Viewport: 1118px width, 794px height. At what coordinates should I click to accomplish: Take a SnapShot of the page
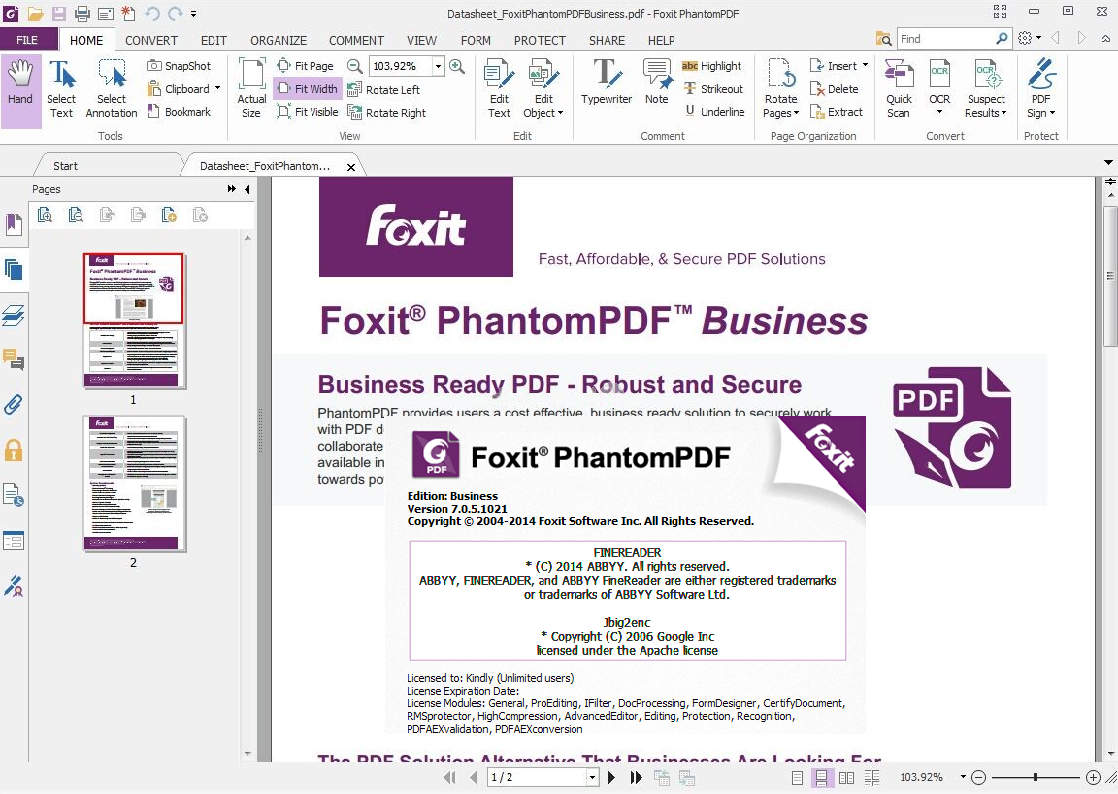[179, 66]
